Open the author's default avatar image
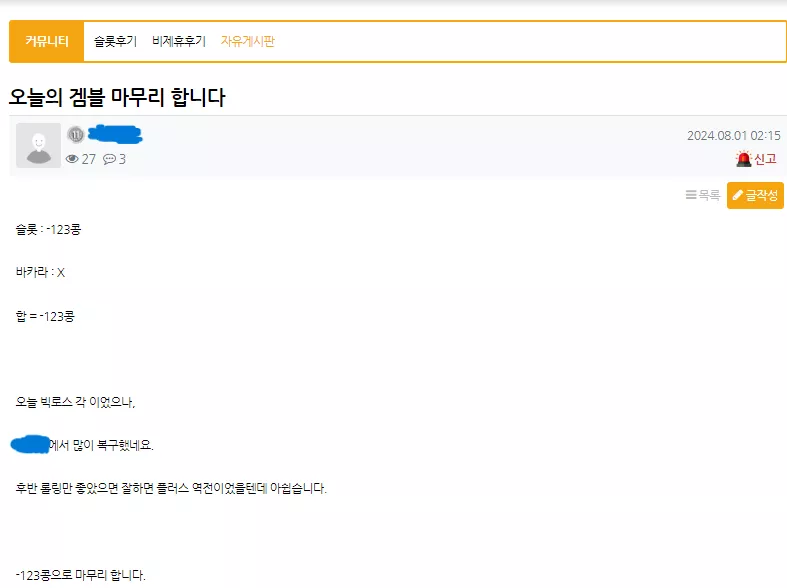Screen dimensions: 787x588 [39, 145]
